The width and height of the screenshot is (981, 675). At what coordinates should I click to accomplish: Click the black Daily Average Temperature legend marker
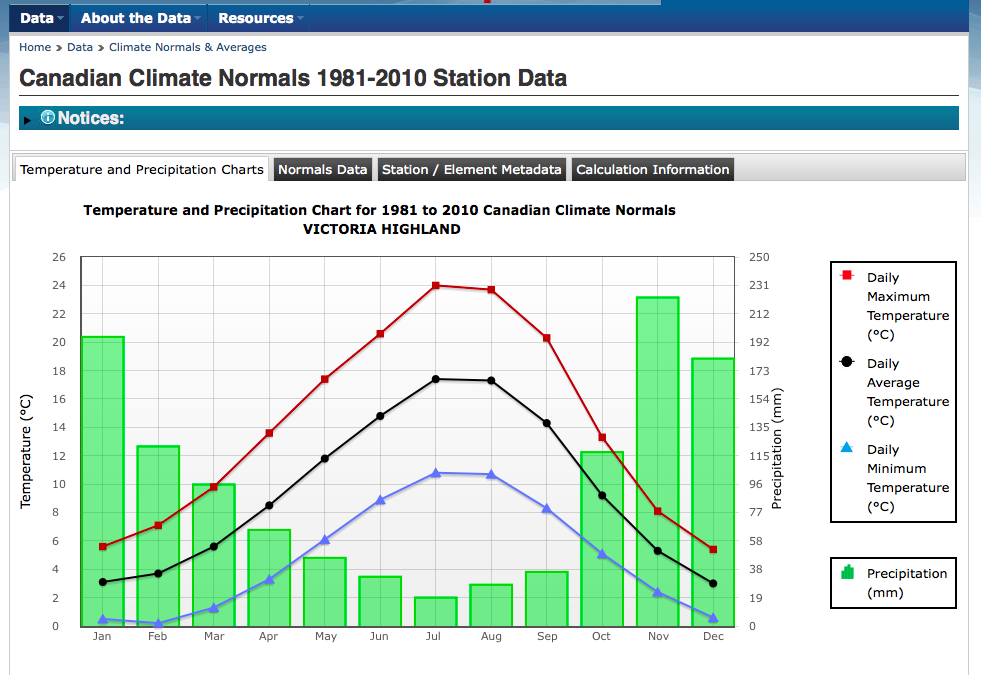847,361
